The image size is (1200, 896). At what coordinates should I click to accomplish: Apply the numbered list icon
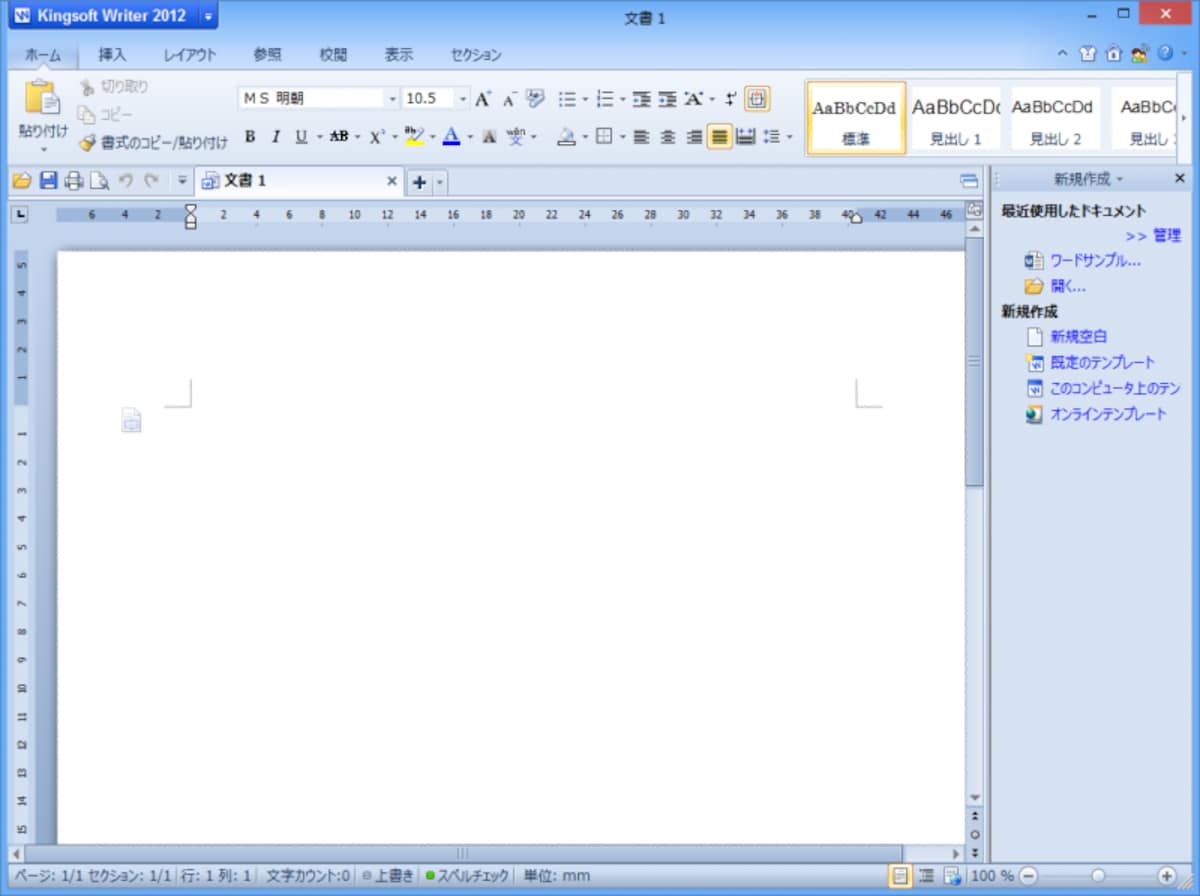coord(604,99)
